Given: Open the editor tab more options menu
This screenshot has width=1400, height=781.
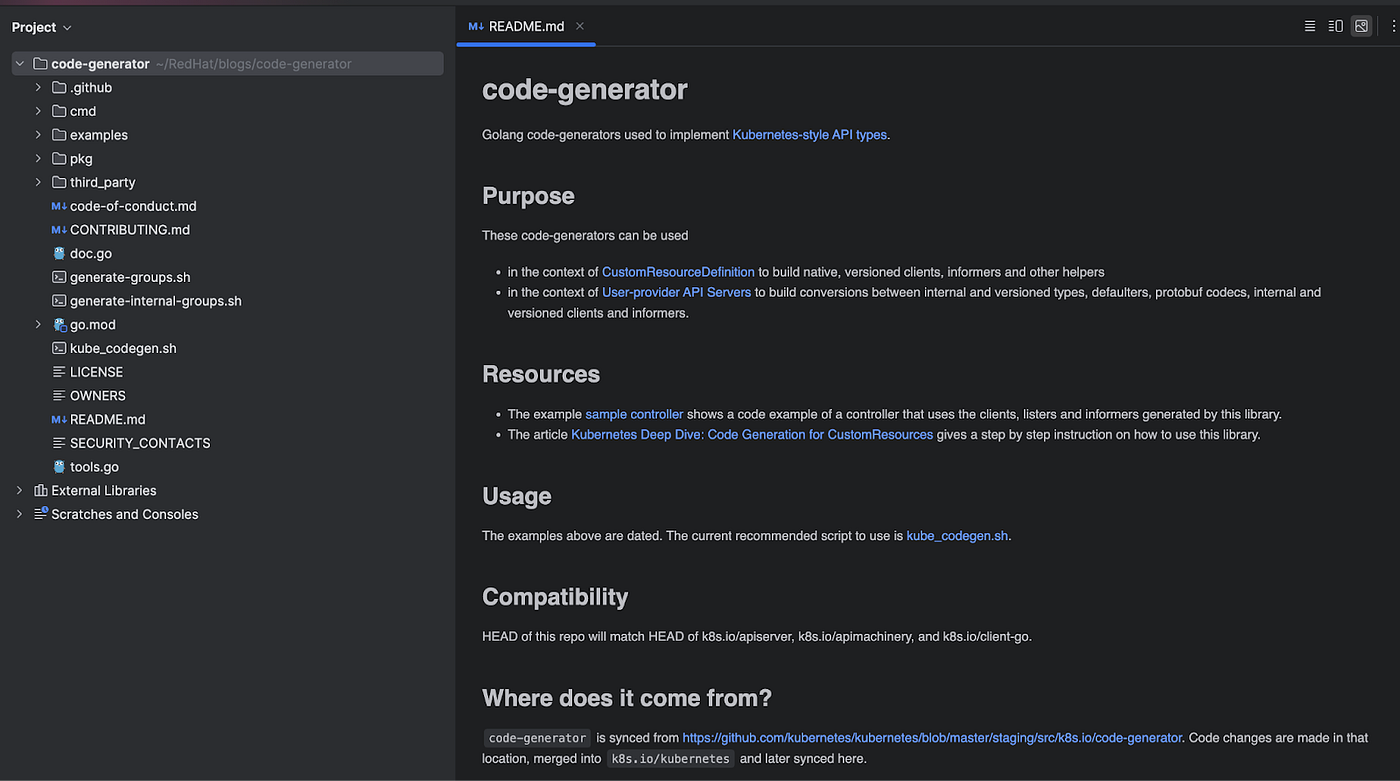Looking at the screenshot, I should (x=1392, y=27).
